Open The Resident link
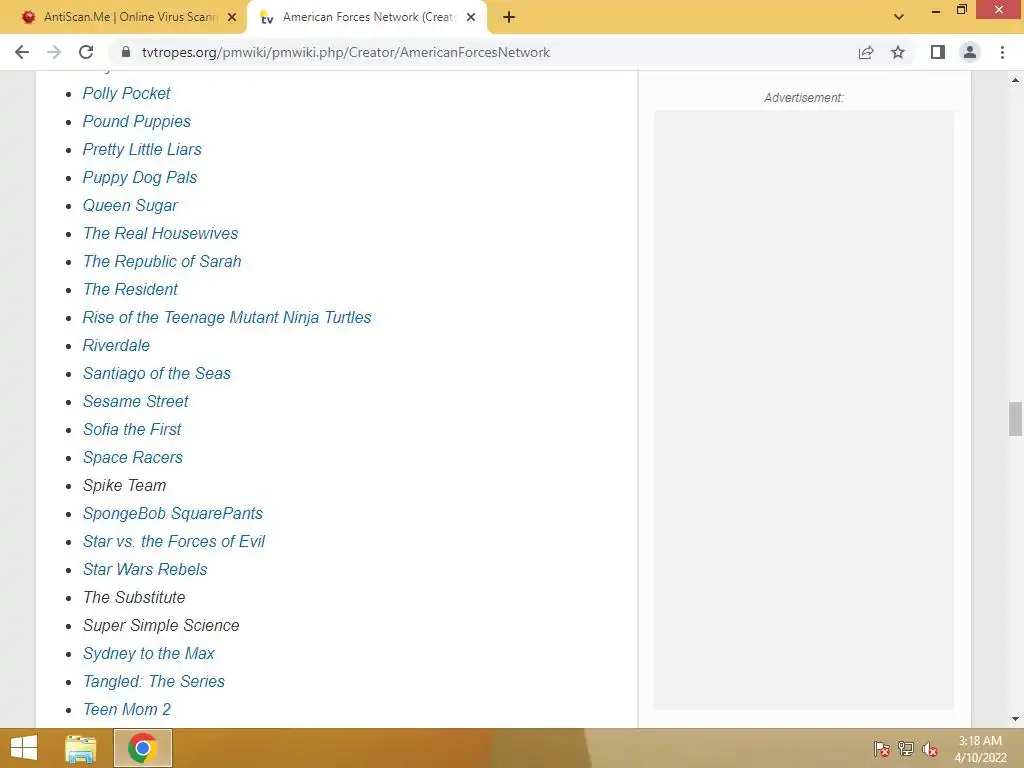The height and width of the screenshot is (768, 1024). coord(130,289)
